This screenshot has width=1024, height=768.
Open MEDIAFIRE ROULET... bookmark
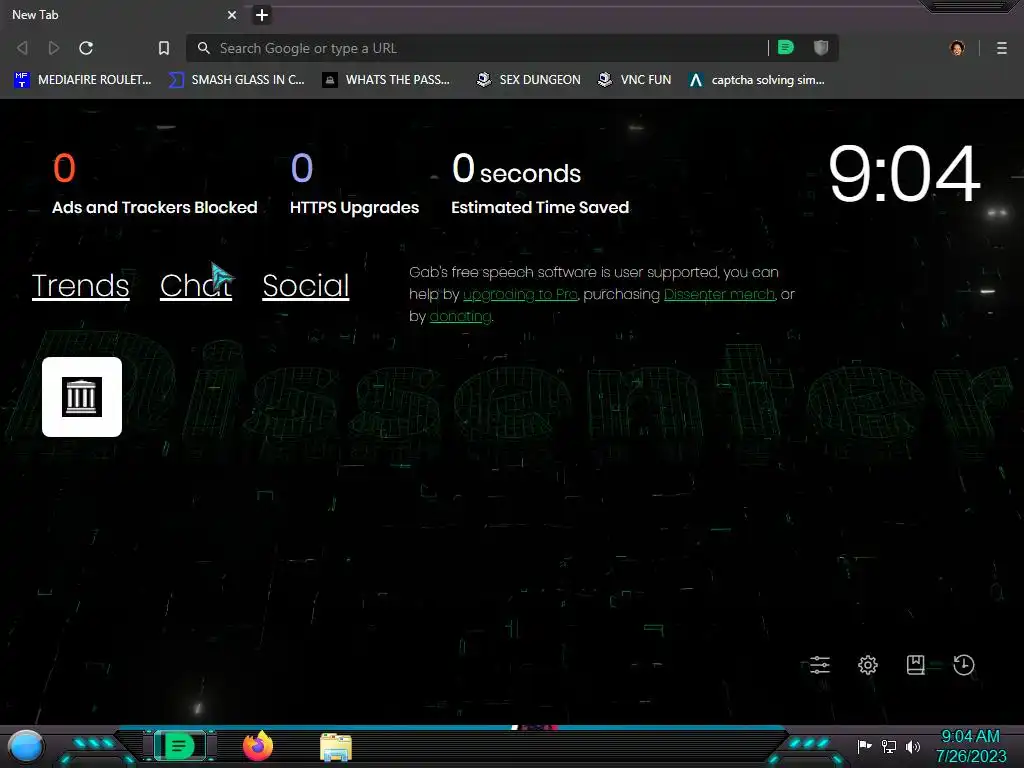(x=83, y=80)
